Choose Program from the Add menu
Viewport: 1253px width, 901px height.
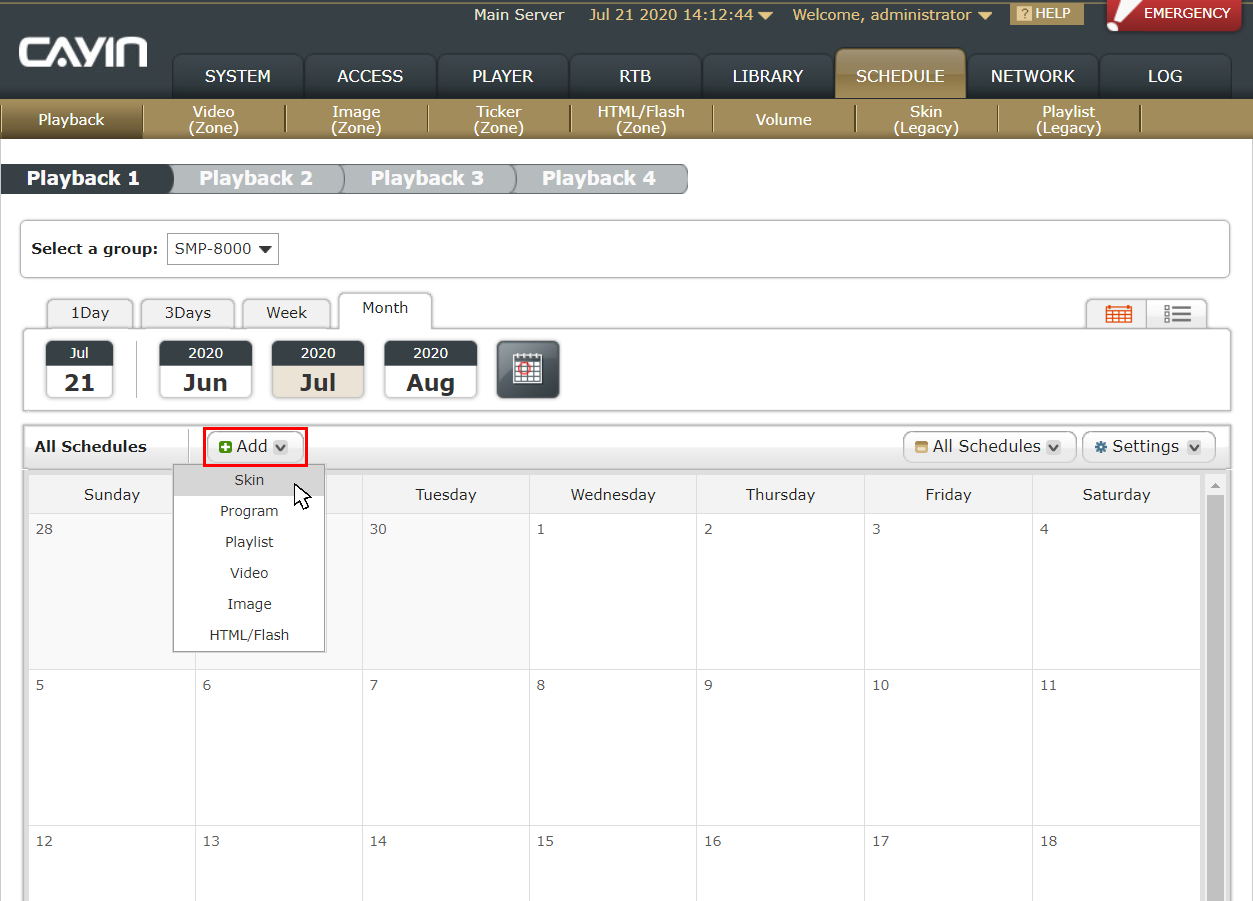click(249, 511)
